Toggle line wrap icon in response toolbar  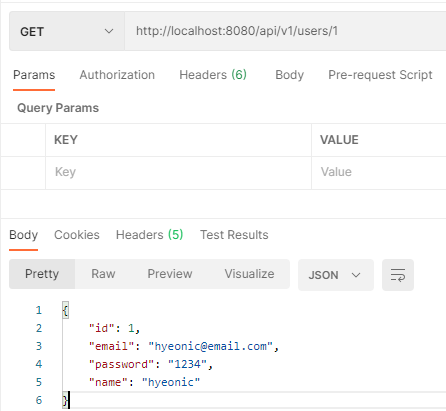coord(398,275)
